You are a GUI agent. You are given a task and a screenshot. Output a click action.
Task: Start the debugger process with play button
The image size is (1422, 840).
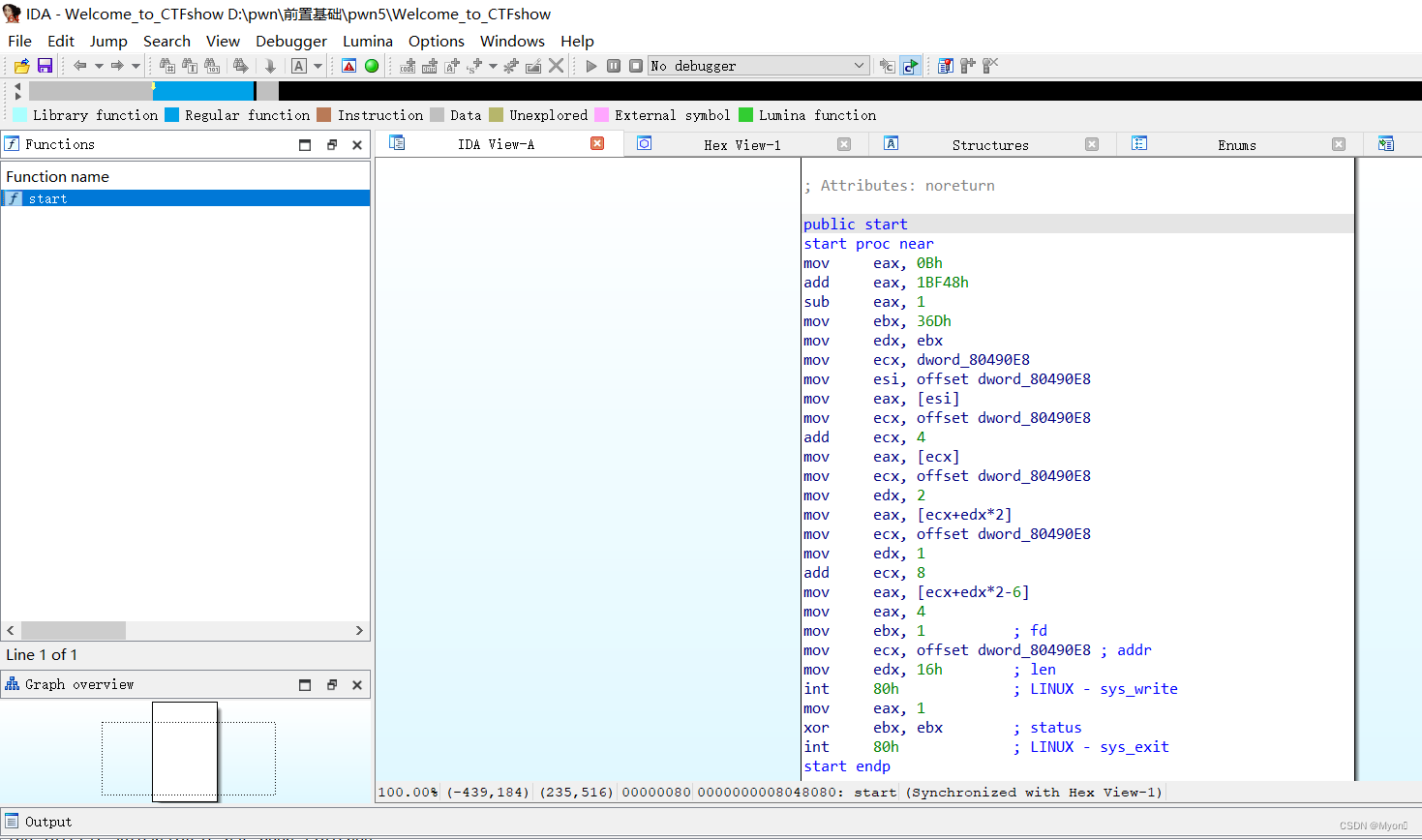pos(591,66)
